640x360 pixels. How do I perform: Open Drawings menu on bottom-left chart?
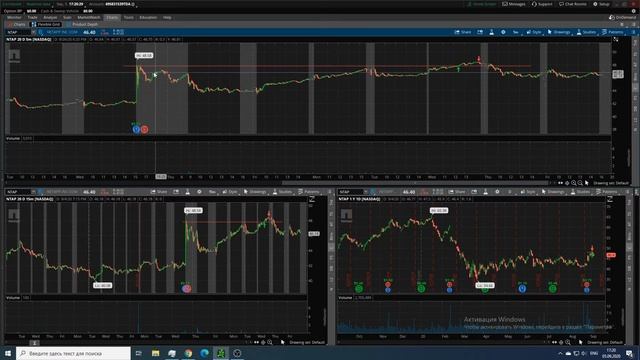[255, 192]
